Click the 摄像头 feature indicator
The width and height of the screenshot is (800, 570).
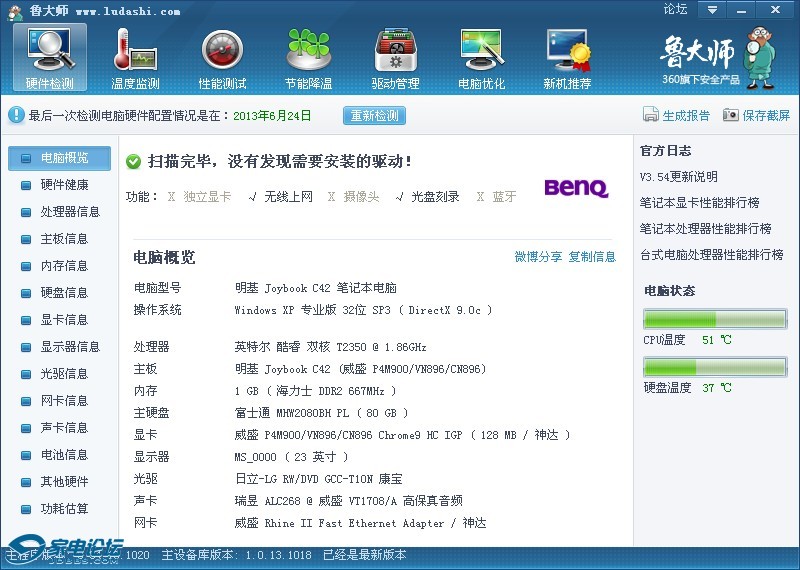click(x=354, y=196)
